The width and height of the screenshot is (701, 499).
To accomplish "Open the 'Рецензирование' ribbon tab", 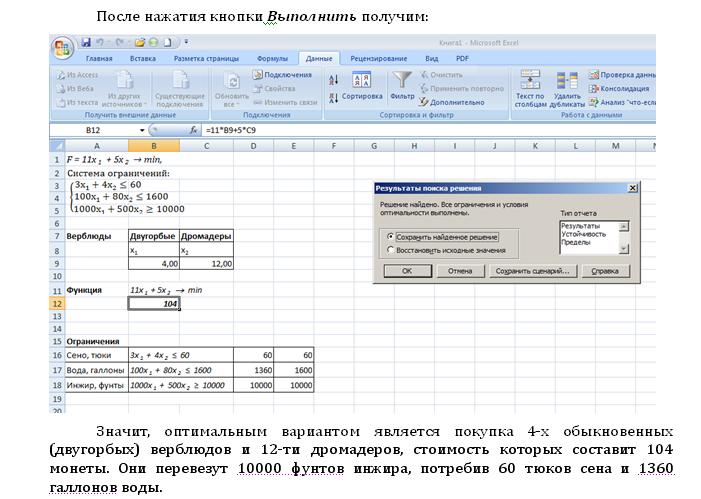I will click(x=379, y=59).
